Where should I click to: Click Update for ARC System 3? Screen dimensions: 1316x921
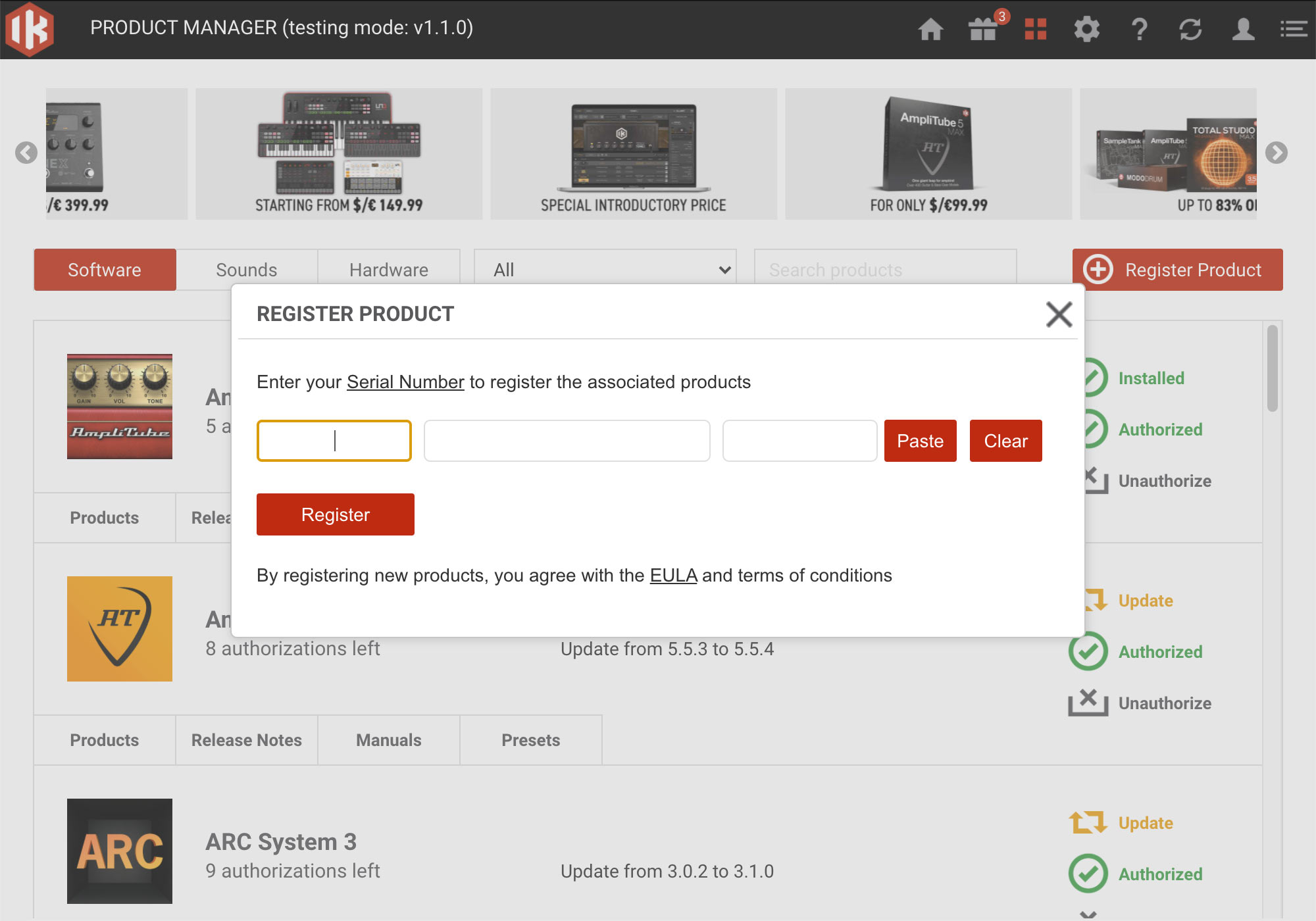[x=1145, y=823]
